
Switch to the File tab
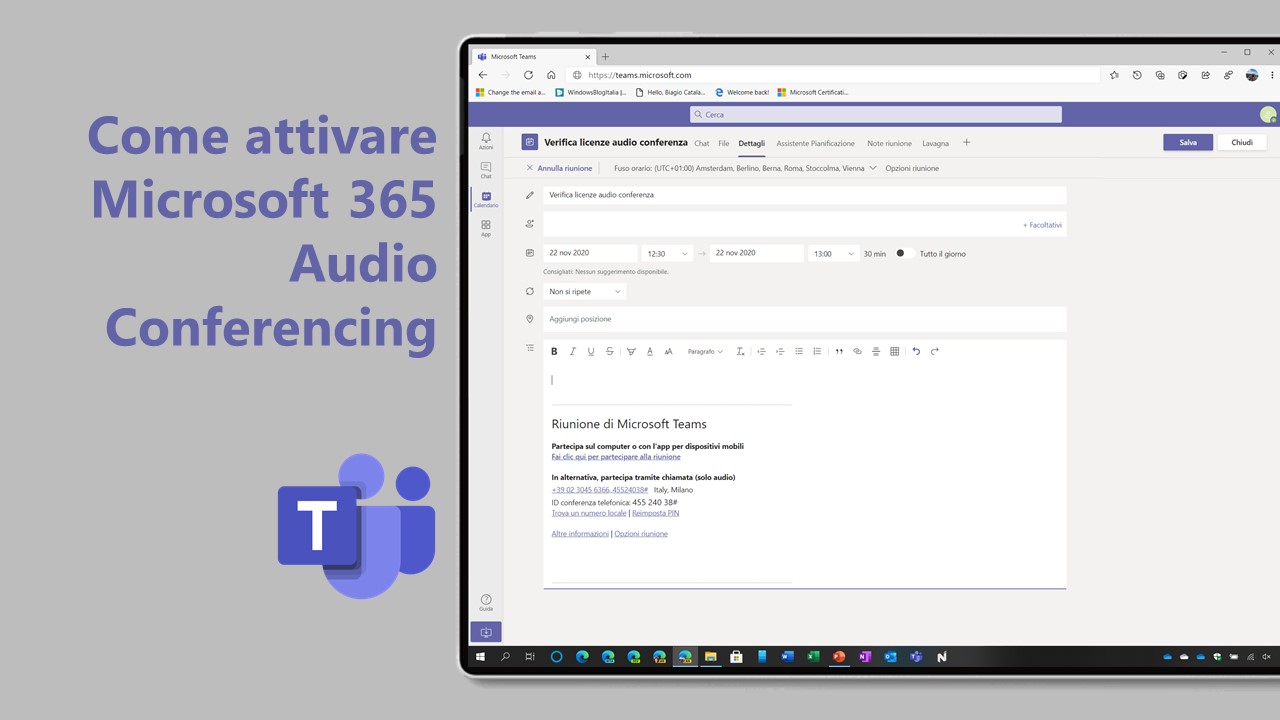(724, 143)
